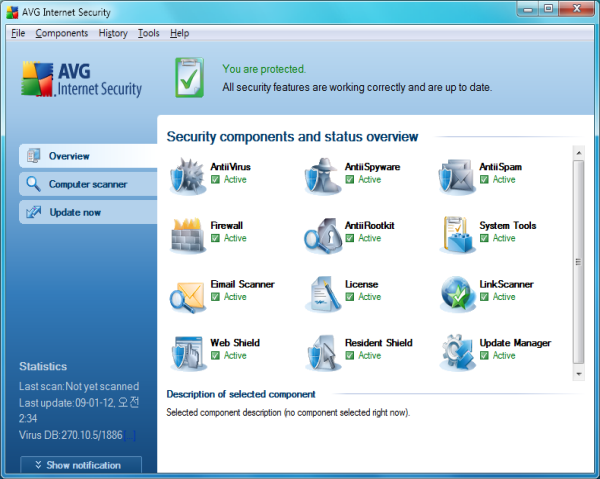Click Firewall Active status checkmark
600x479 pixels.
(215, 238)
